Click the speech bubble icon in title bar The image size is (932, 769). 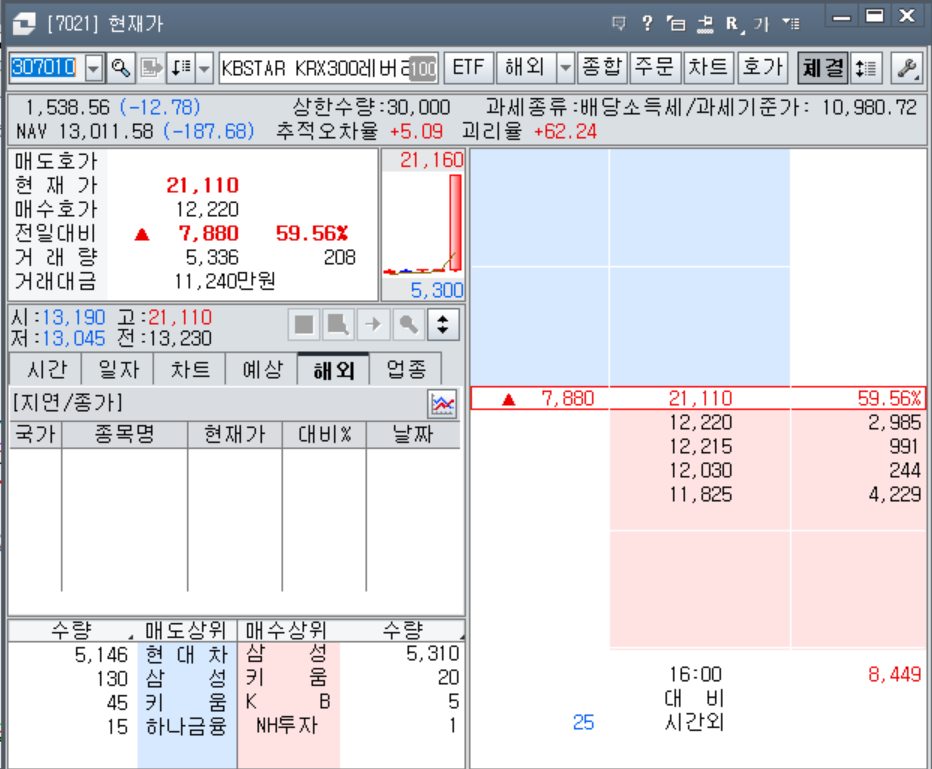[x=619, y=22]
